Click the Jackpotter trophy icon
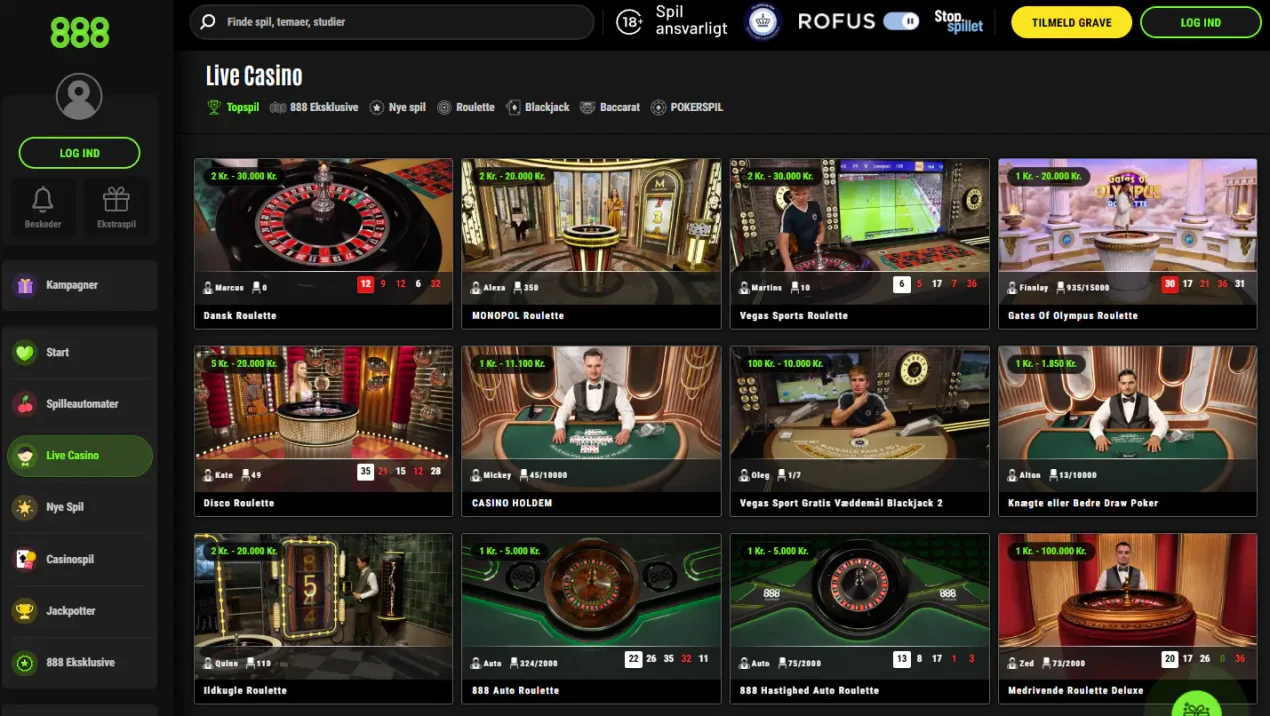1270x716 pixels. point(25,611)
